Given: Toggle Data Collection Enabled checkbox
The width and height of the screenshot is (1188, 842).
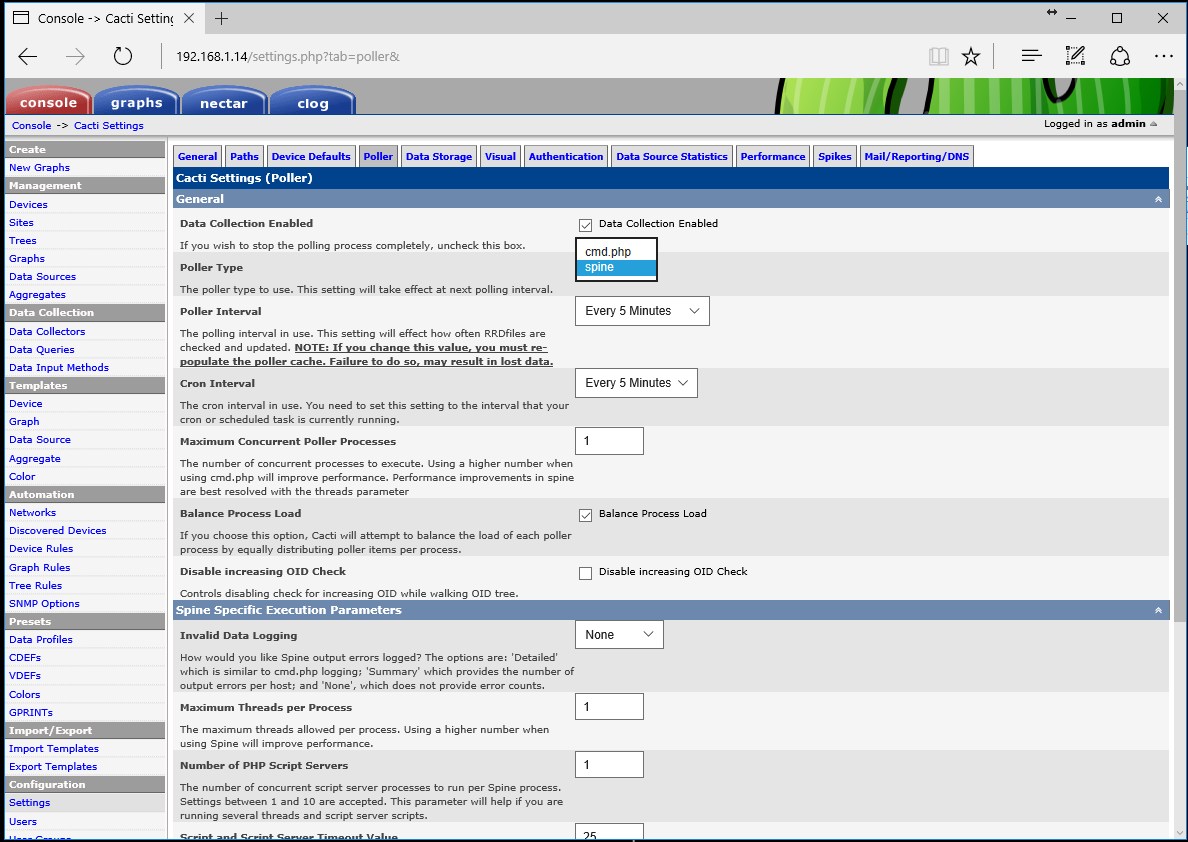Looking at the screenshot, I should (585, 225).
